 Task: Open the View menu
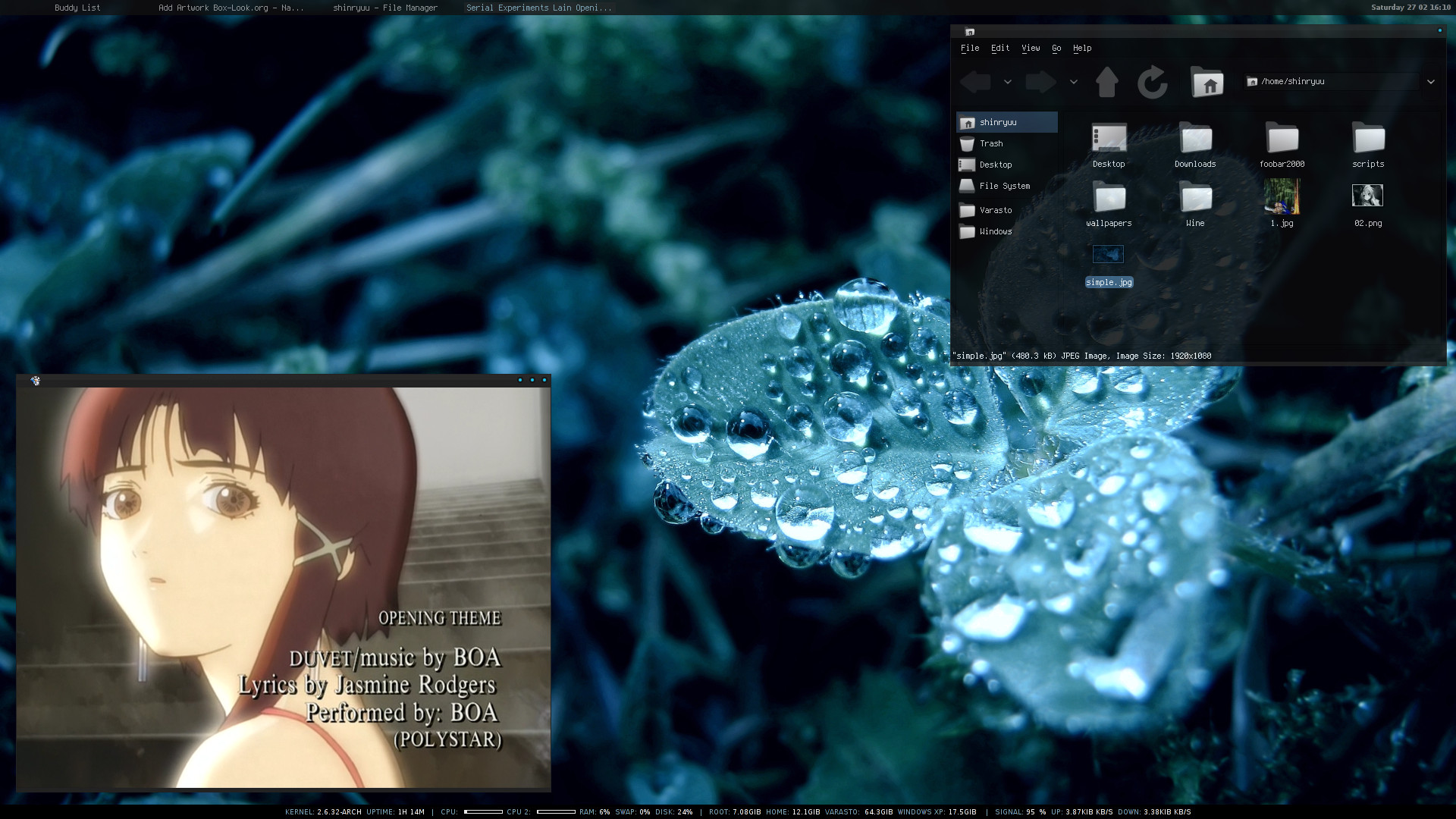tap(1031, 49)
